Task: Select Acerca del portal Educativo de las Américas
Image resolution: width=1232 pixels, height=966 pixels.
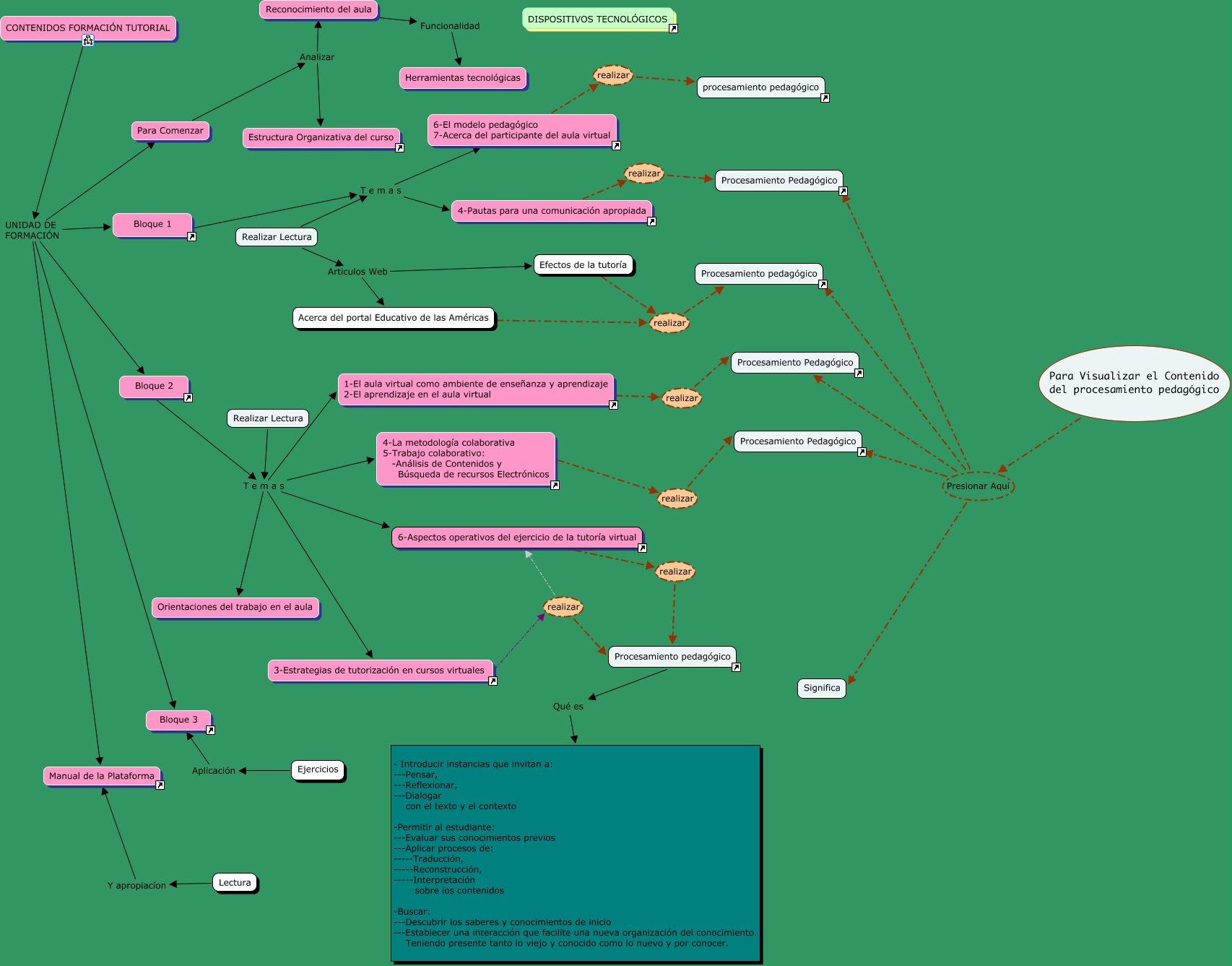Action: click(x=393, y=318)
